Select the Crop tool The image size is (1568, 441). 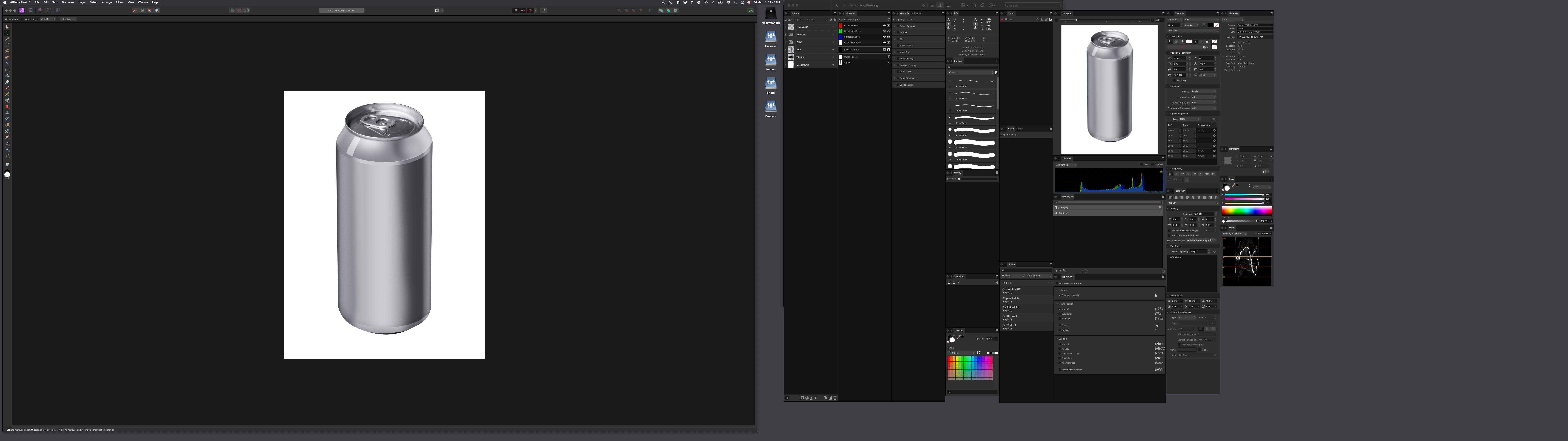click(x=7, y=45)
